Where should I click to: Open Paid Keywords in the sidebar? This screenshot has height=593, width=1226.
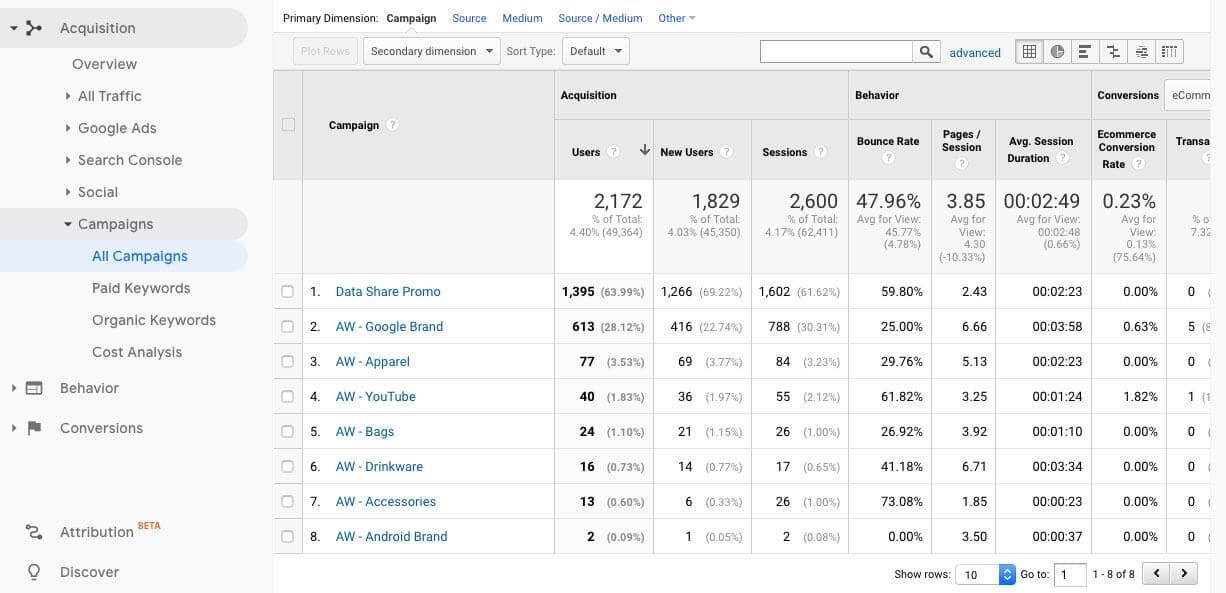click(141, 288)
